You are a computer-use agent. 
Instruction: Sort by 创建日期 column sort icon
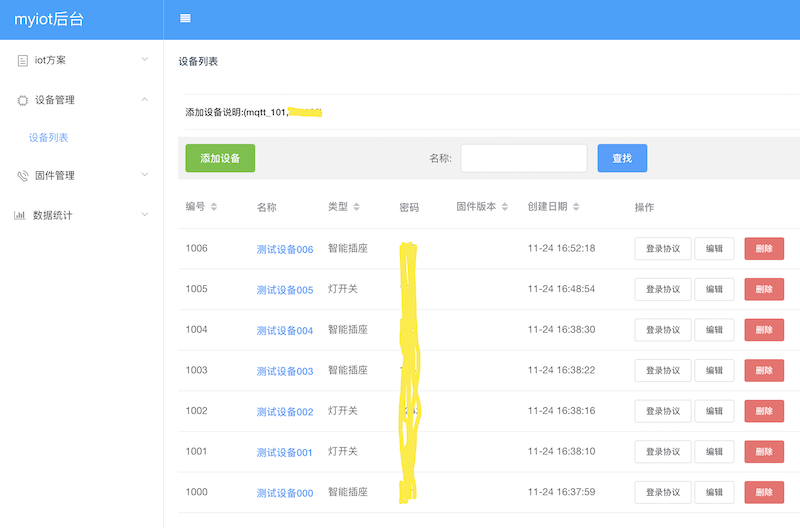577,207
